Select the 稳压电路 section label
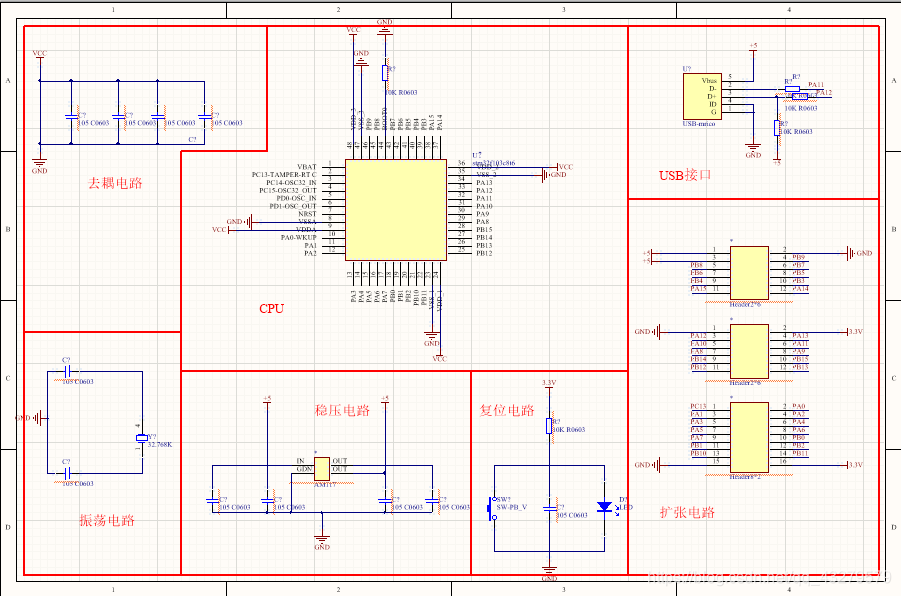Screen dimensions: 901x596 point(342,410)
